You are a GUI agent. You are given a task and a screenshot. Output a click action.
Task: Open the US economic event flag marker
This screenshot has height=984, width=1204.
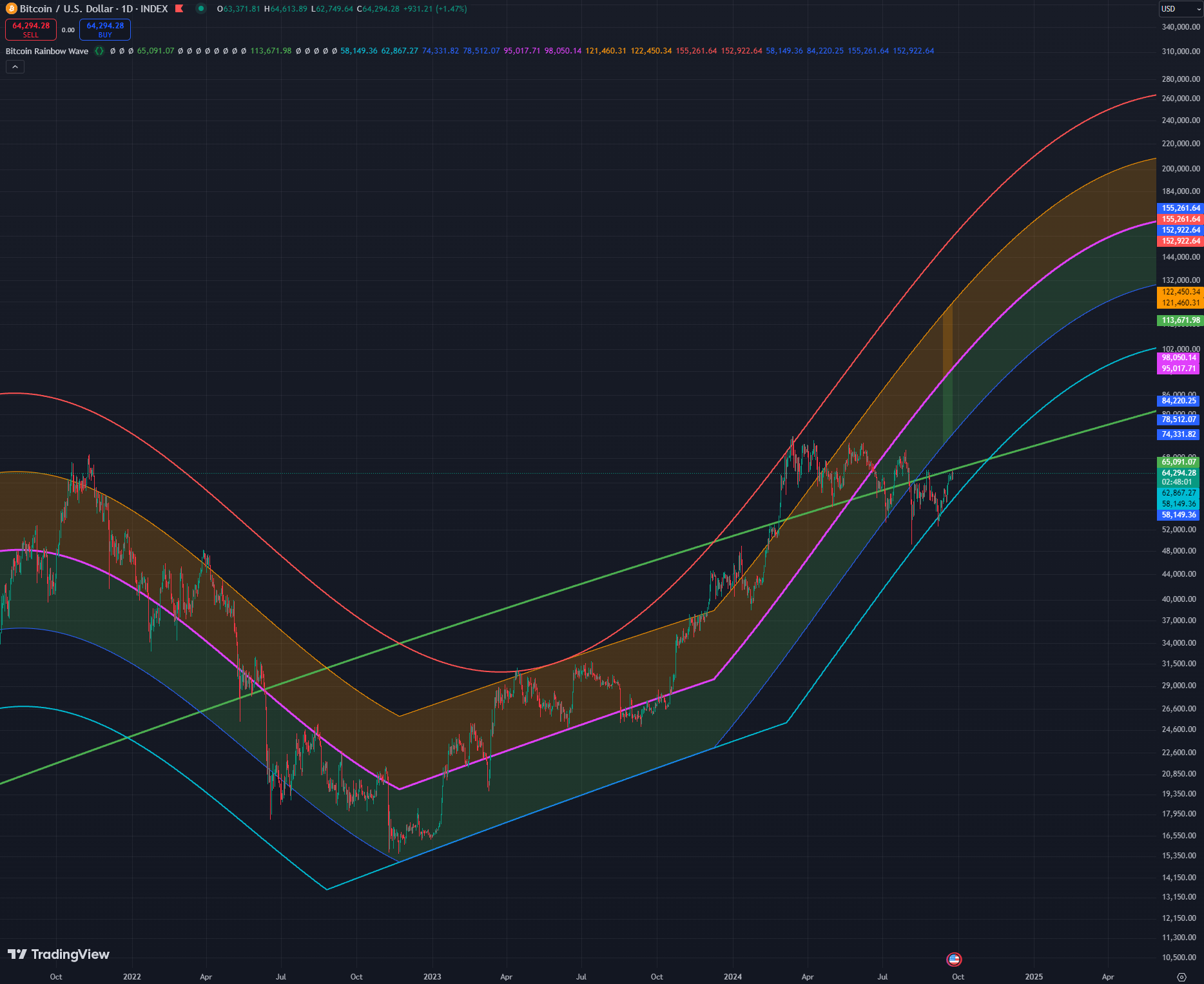(x=954, y=960)
